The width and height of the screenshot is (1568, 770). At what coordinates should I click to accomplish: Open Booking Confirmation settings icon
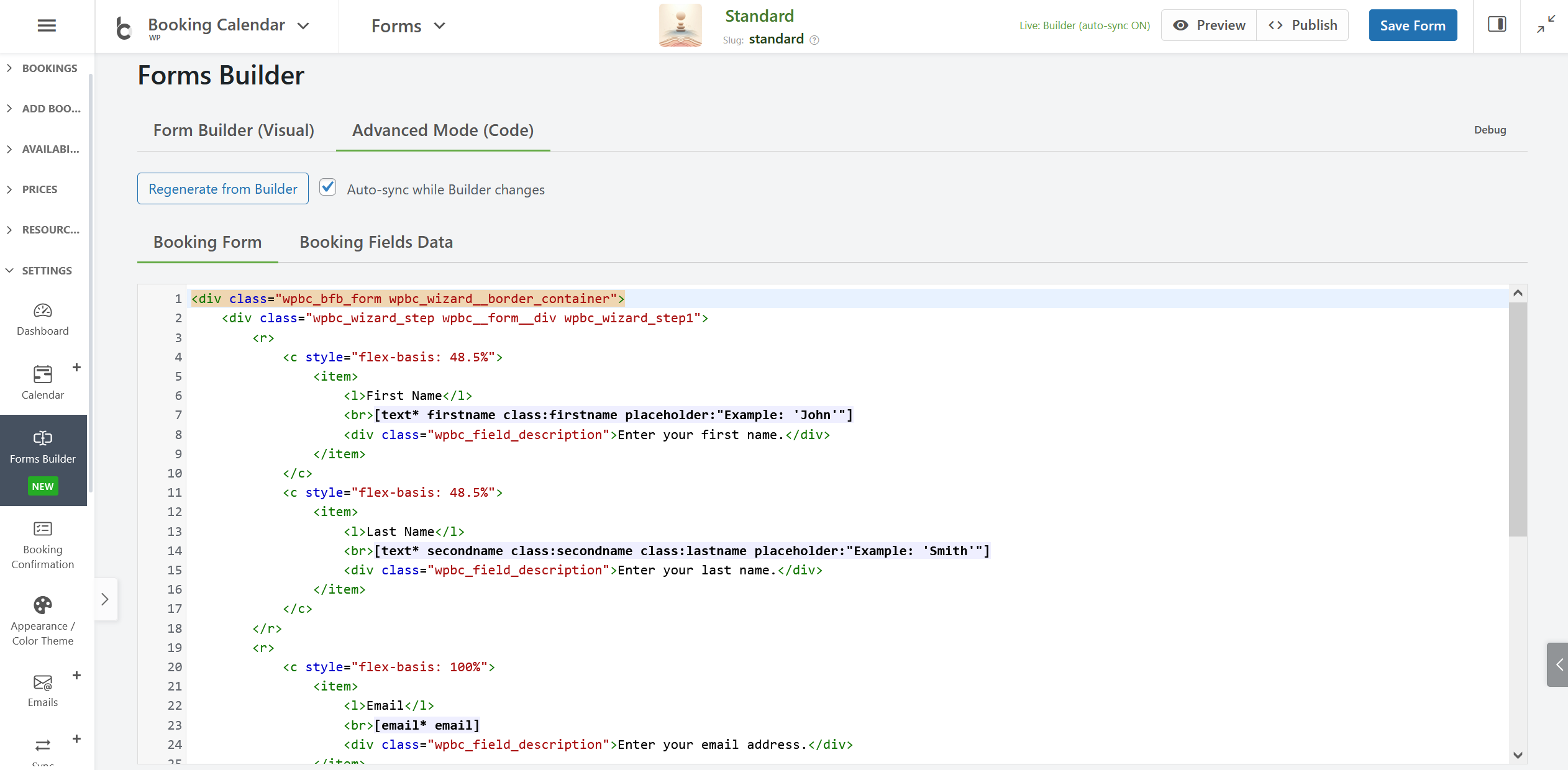[42, 529]
